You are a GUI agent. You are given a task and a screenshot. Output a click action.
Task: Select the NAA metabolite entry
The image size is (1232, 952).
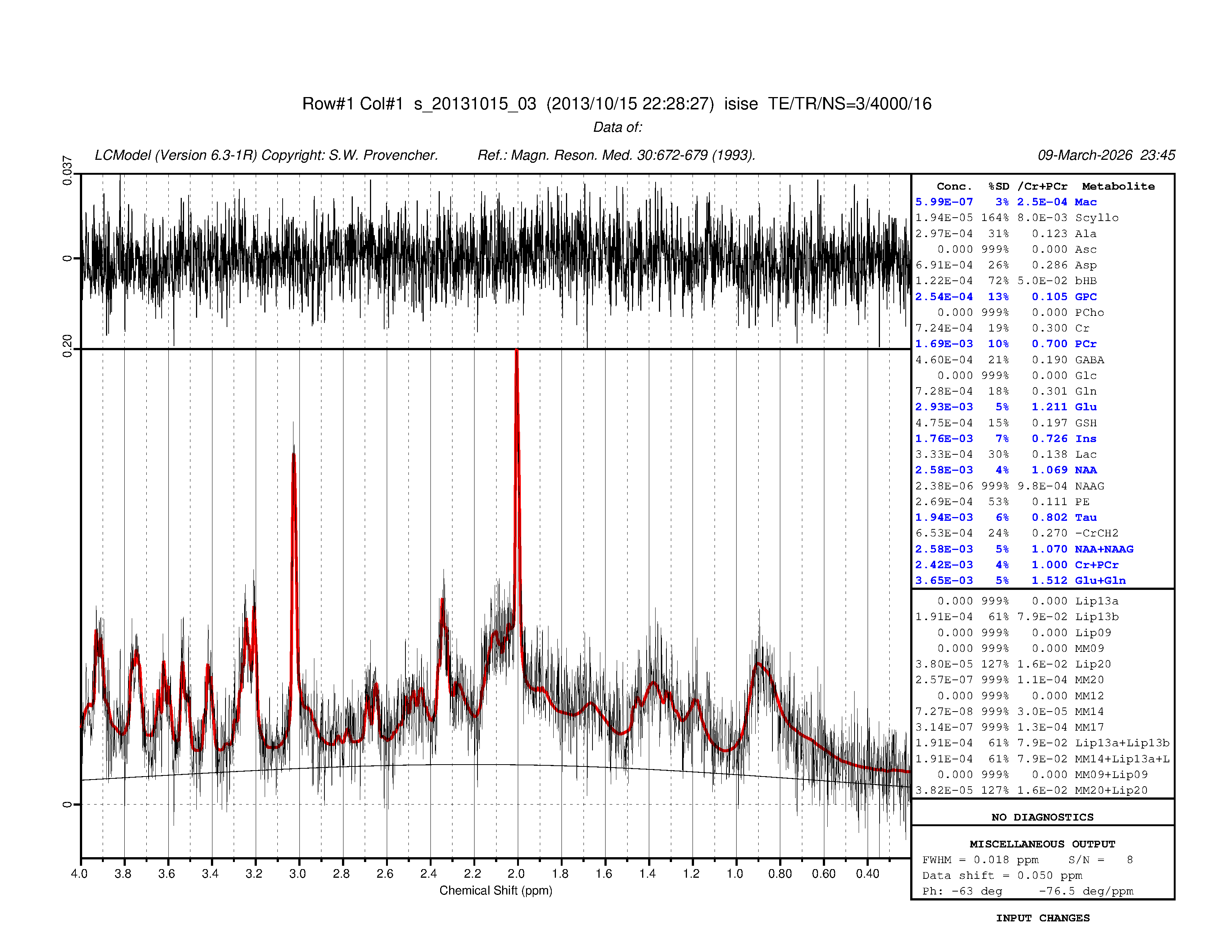click(x=1086, y=470)
